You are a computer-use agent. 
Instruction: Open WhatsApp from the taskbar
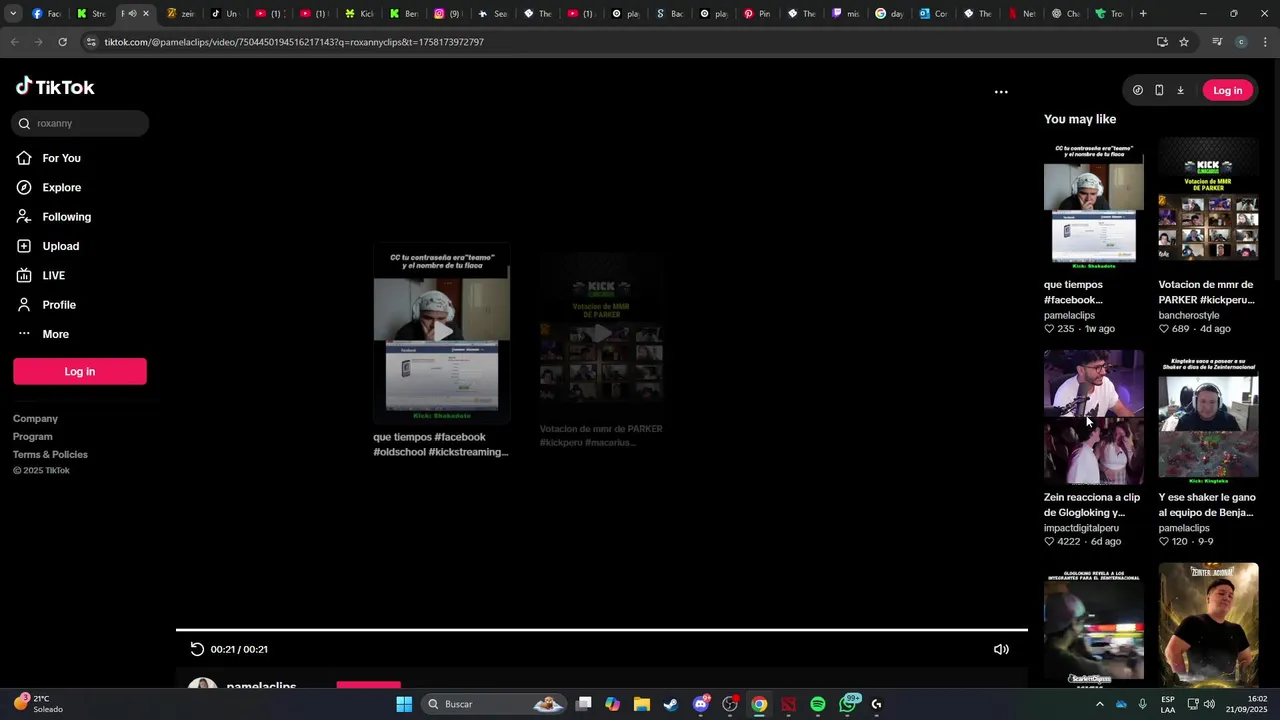848,704
